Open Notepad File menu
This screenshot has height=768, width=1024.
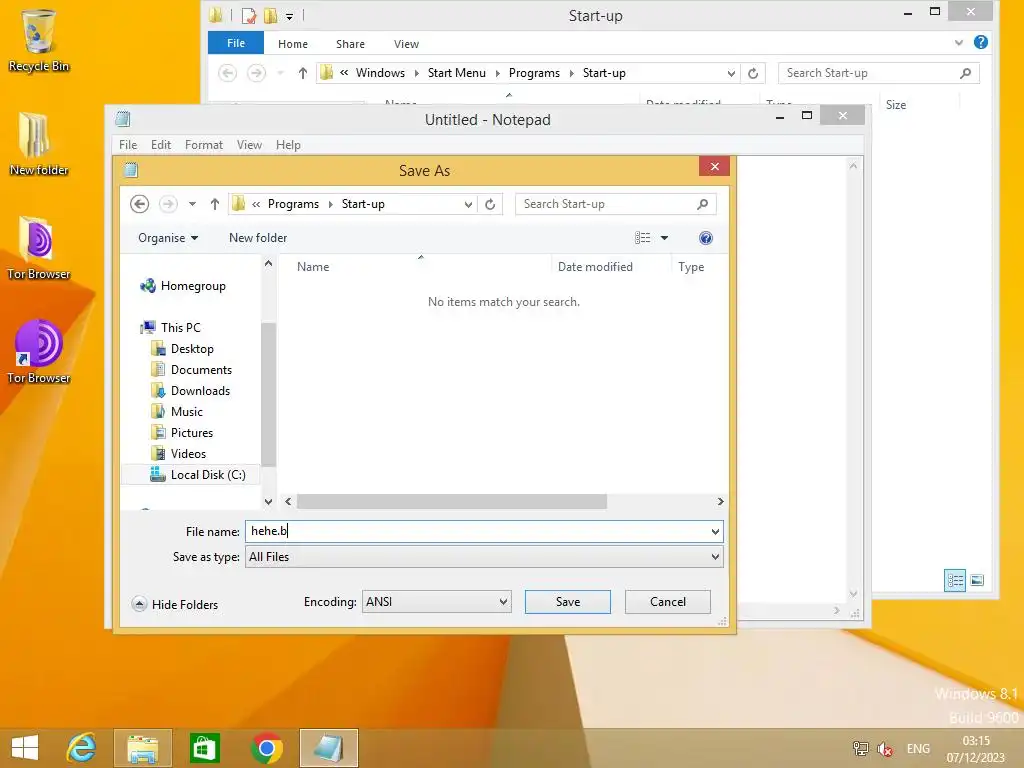point(128,145)
